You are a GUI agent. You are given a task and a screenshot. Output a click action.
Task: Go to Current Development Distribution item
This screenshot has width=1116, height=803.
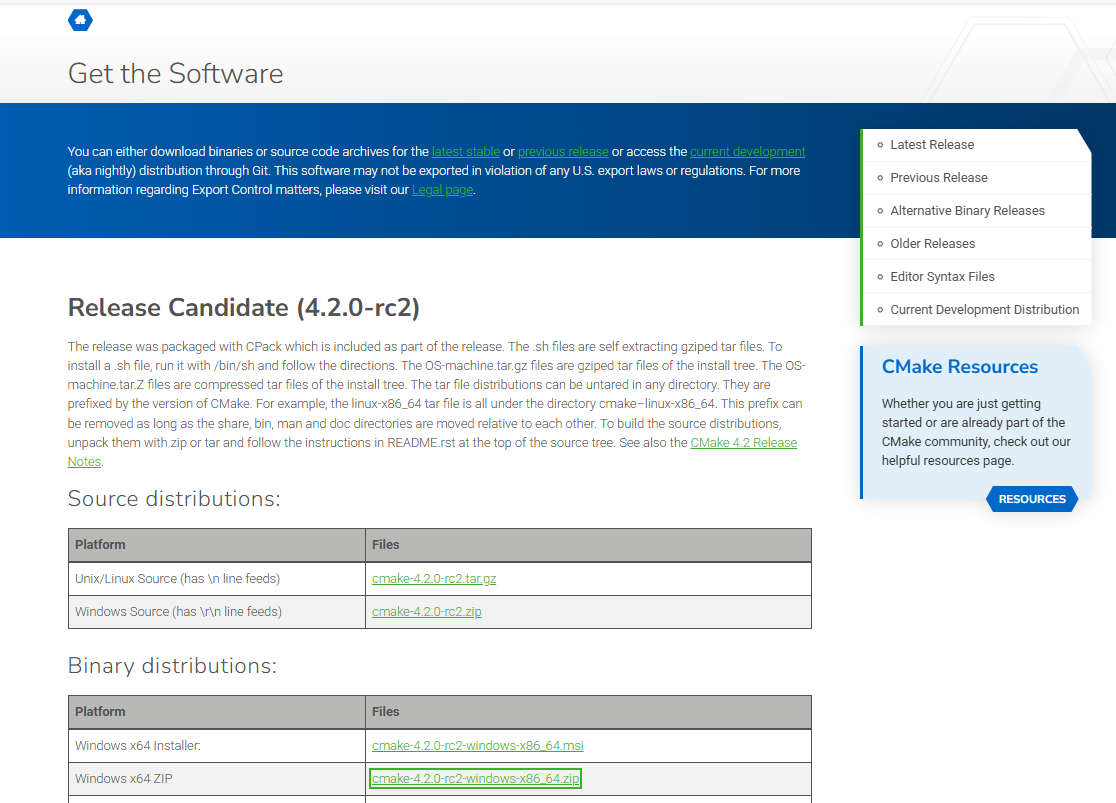coord(984,310)
